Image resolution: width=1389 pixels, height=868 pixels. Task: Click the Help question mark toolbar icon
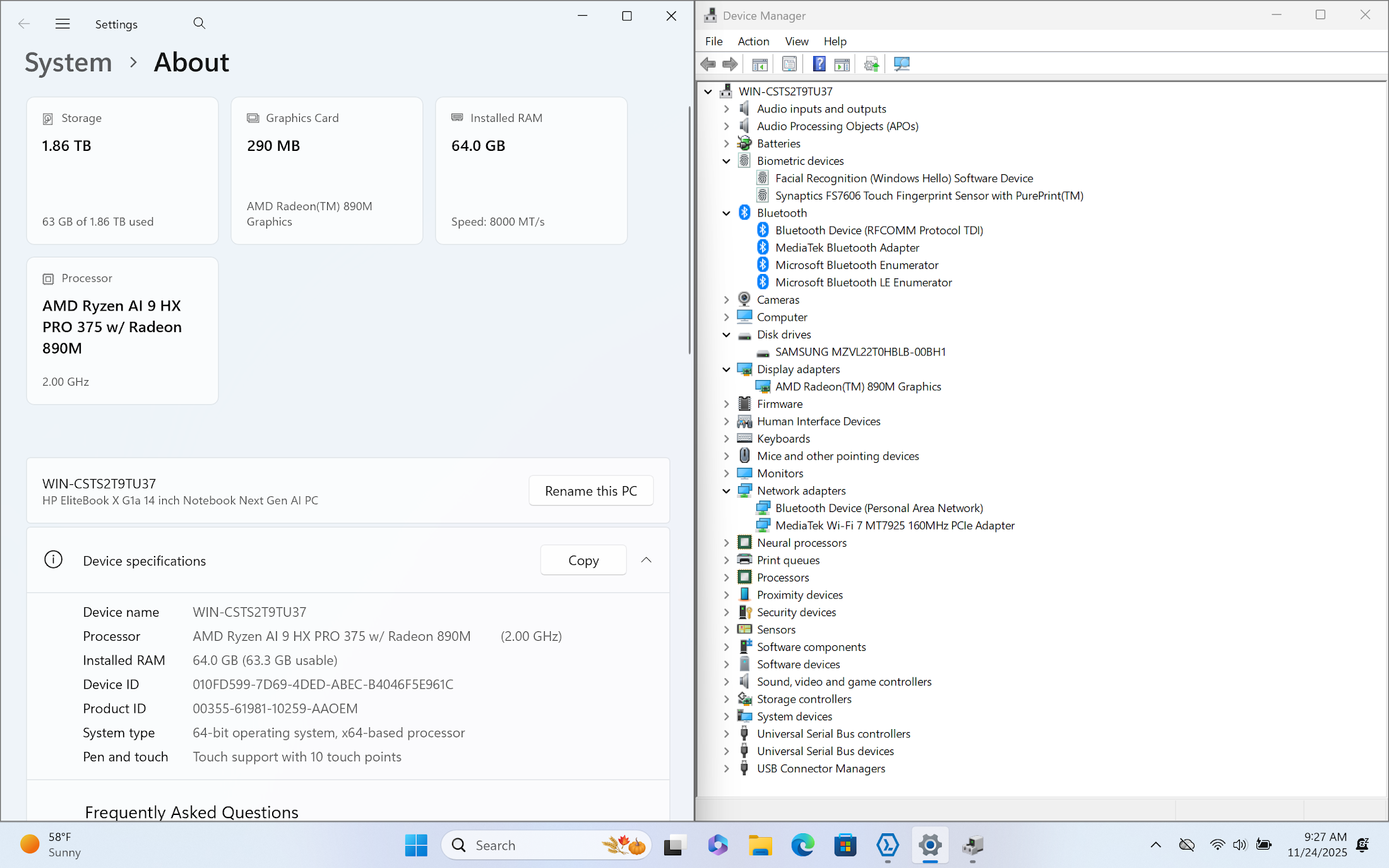(x=819, y=64)
